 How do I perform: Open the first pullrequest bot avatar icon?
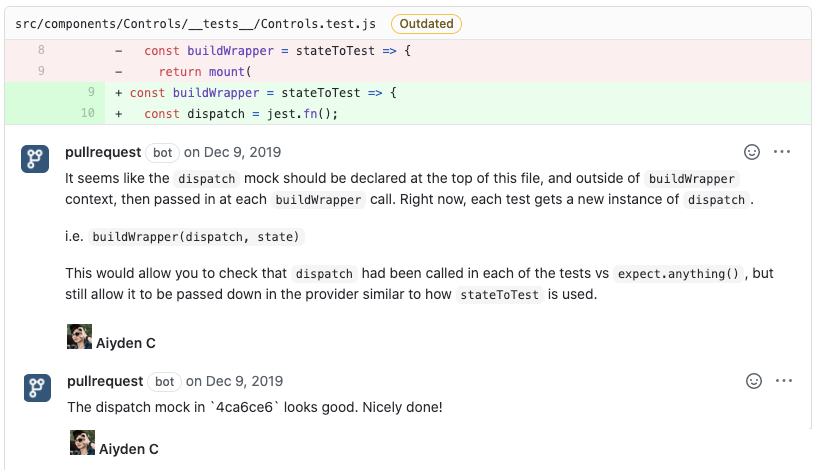point(35,159)
